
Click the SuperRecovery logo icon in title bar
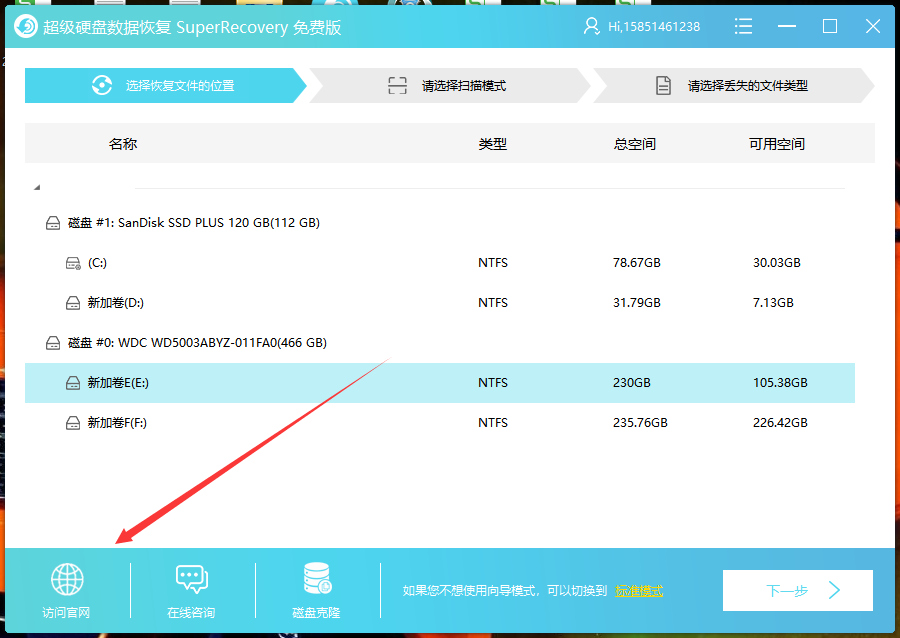click(25, 26)
